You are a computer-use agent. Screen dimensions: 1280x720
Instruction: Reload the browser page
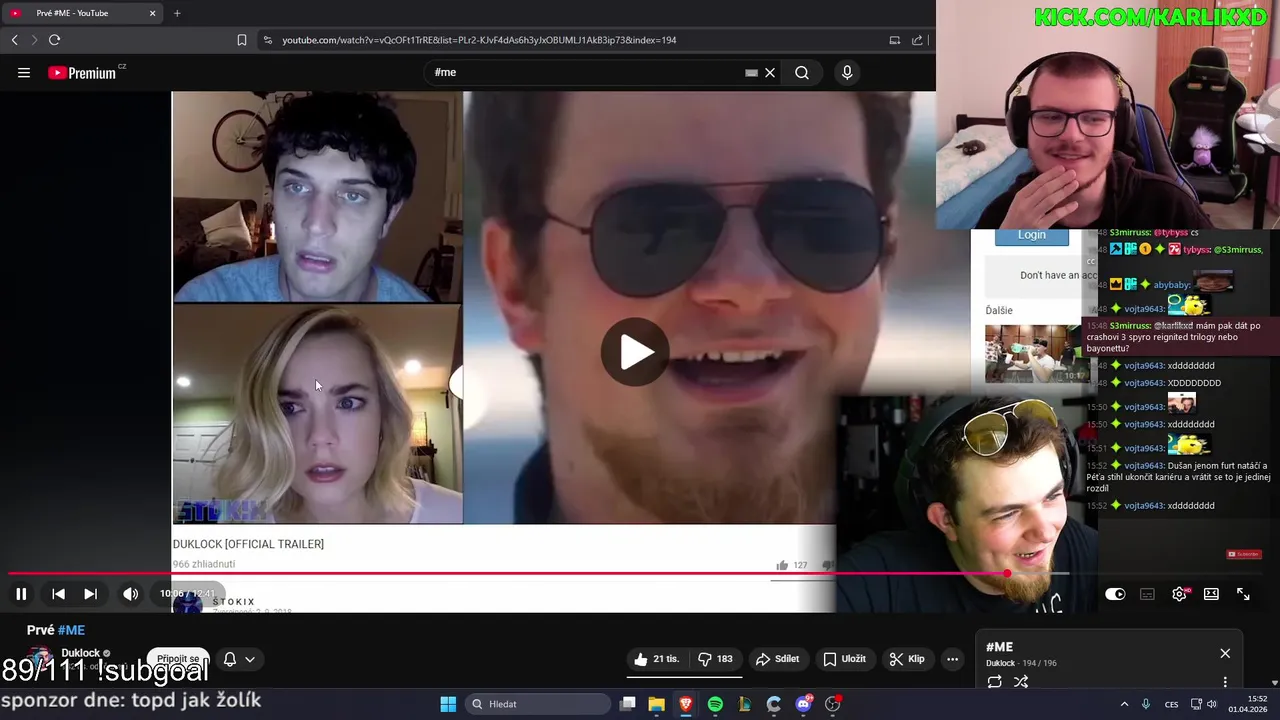[x=54, y=40]
